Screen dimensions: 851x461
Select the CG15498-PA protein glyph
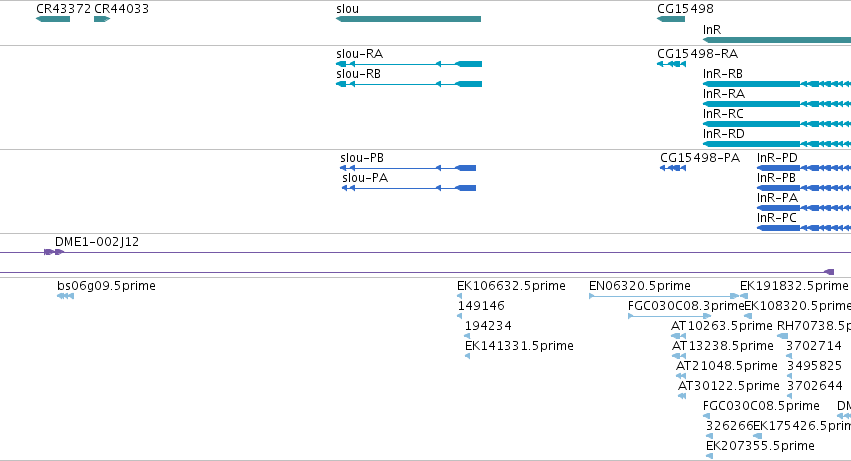coord(673,168)
